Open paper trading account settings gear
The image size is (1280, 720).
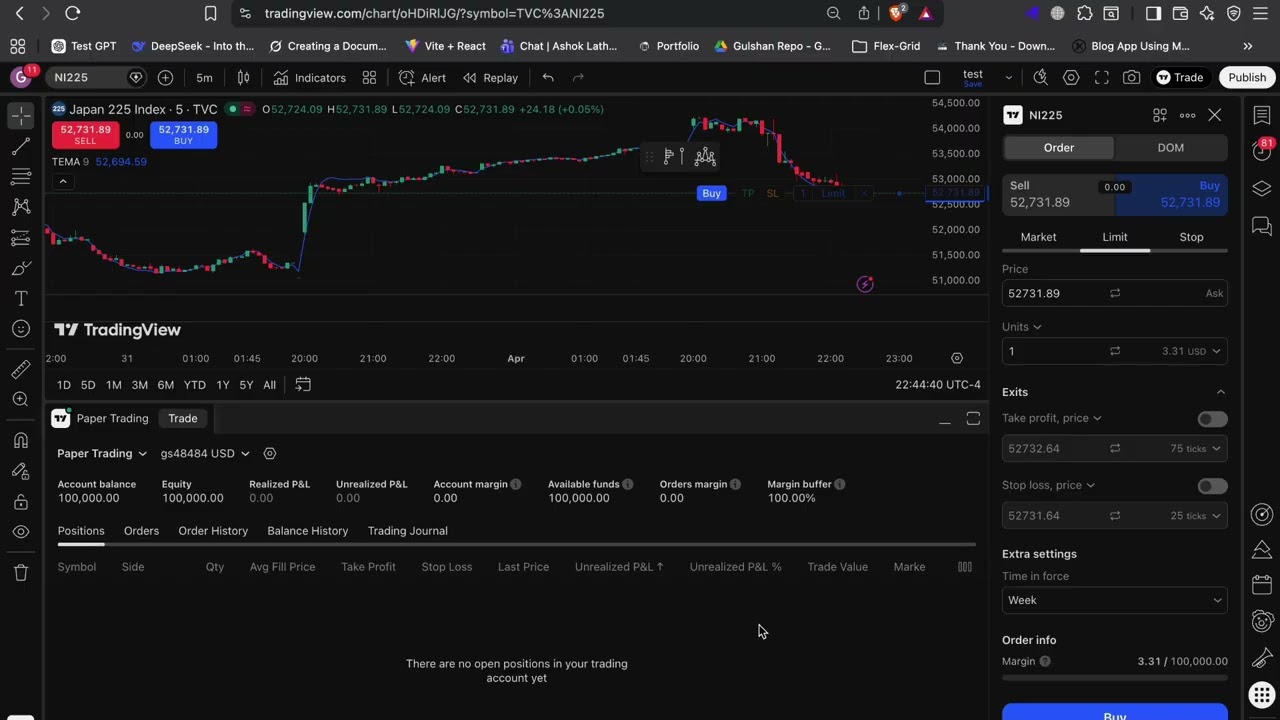[269, 453]
